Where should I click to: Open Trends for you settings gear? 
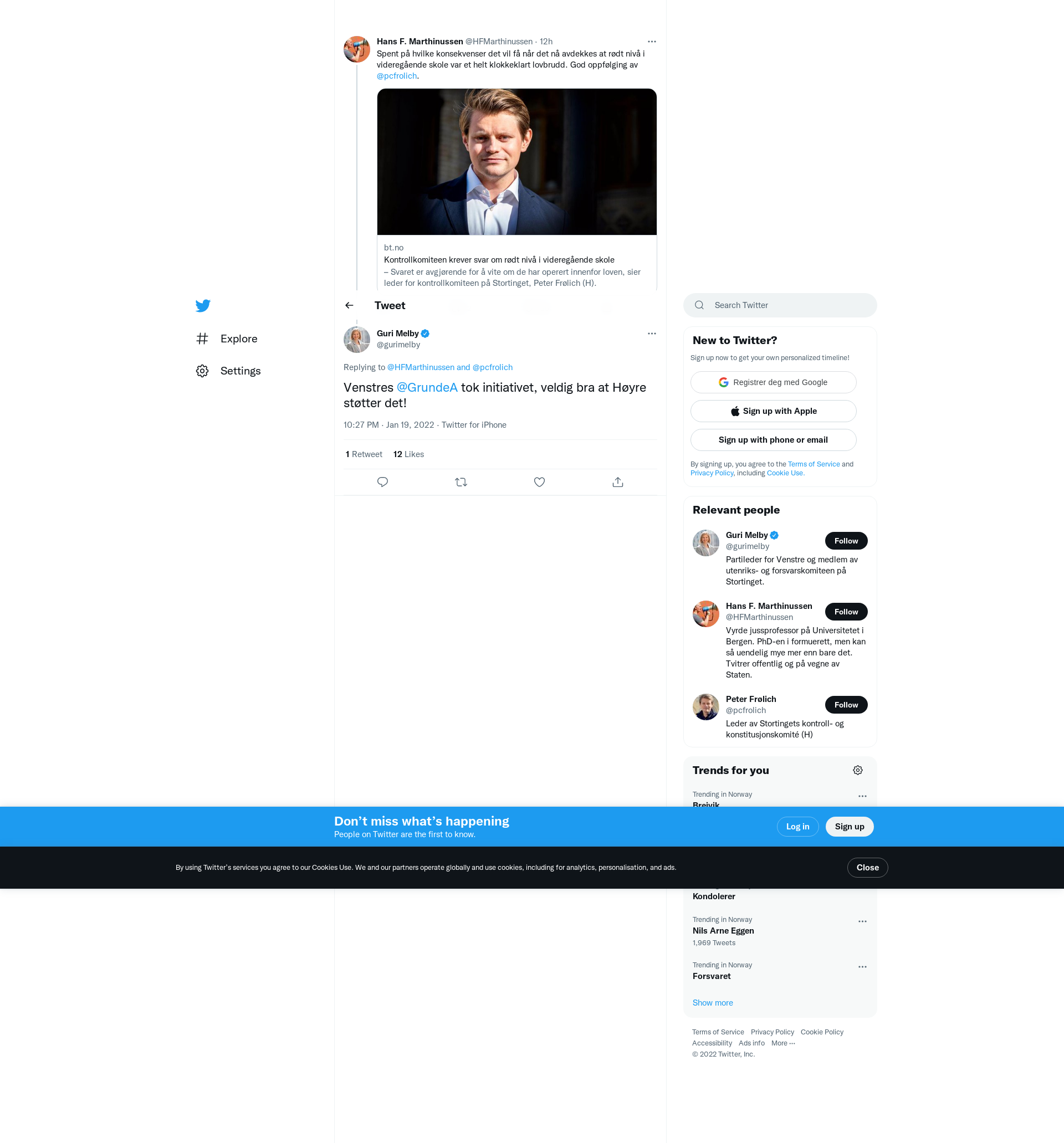[x=857, y=771]
